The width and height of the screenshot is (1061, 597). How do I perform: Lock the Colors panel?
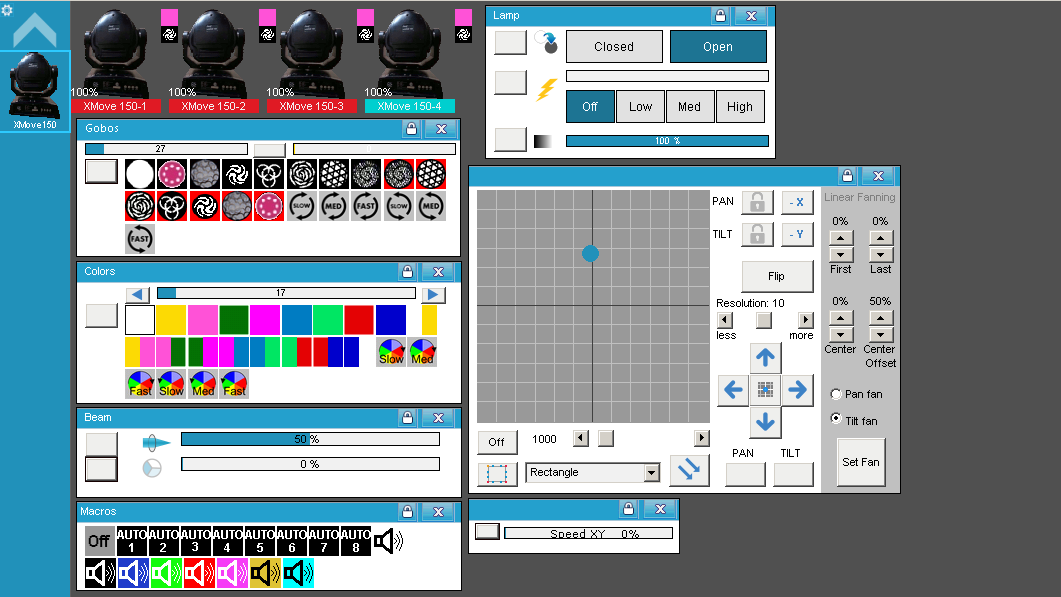pos(407,271)
